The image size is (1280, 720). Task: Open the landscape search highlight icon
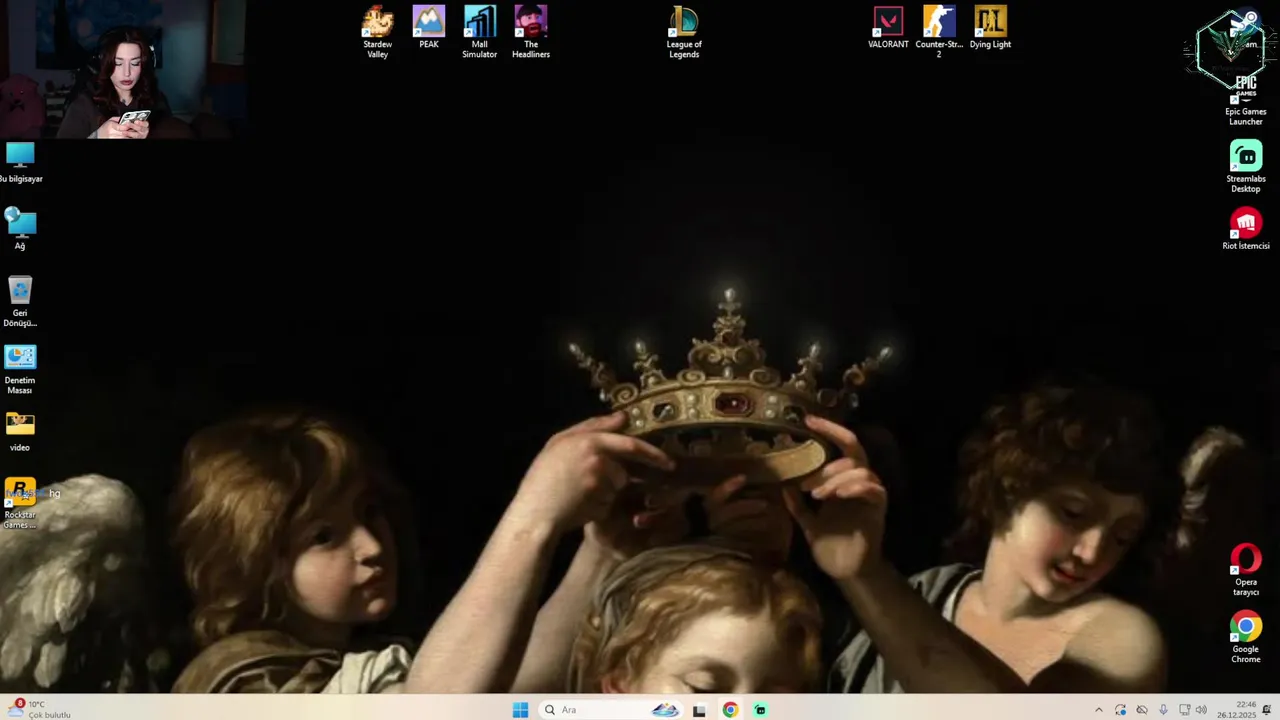pyautogui.click(x=665, y=710)
